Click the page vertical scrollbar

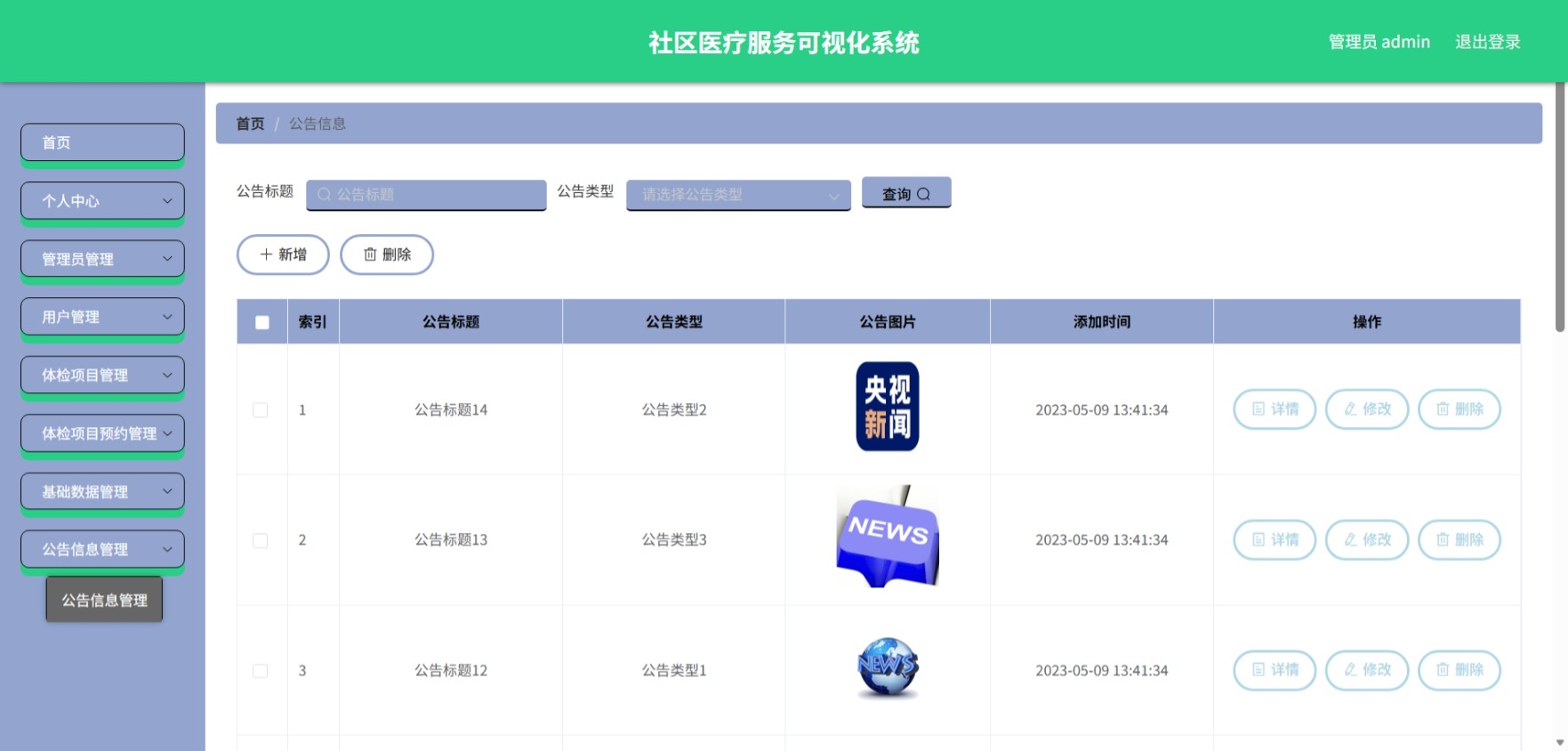(x=1560, y=208)
